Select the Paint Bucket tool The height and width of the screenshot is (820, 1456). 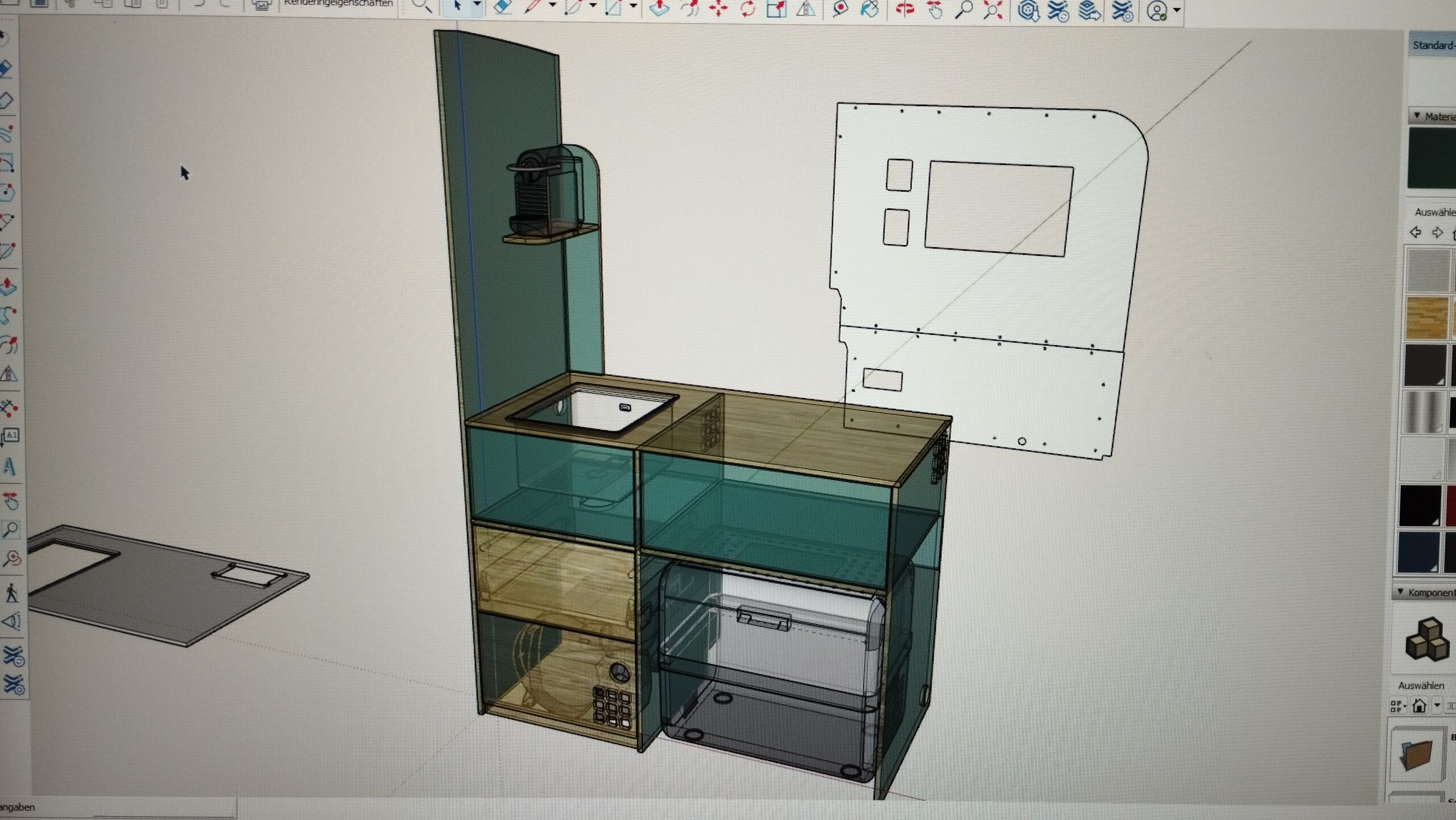tap(869, 9)
